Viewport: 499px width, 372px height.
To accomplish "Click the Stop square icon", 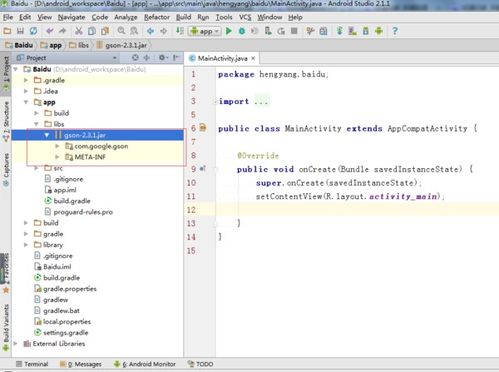I will (294, 31).
